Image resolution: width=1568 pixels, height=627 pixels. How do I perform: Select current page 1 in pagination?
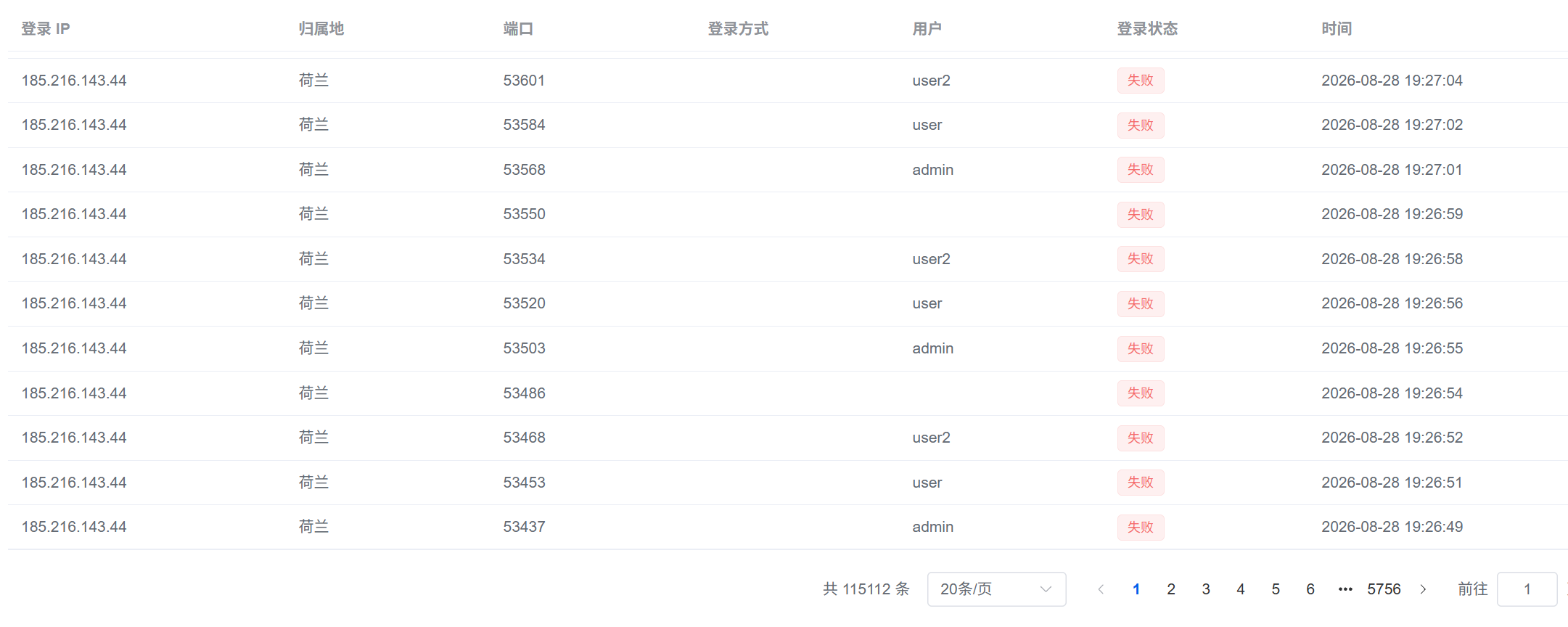(1136, 589)
